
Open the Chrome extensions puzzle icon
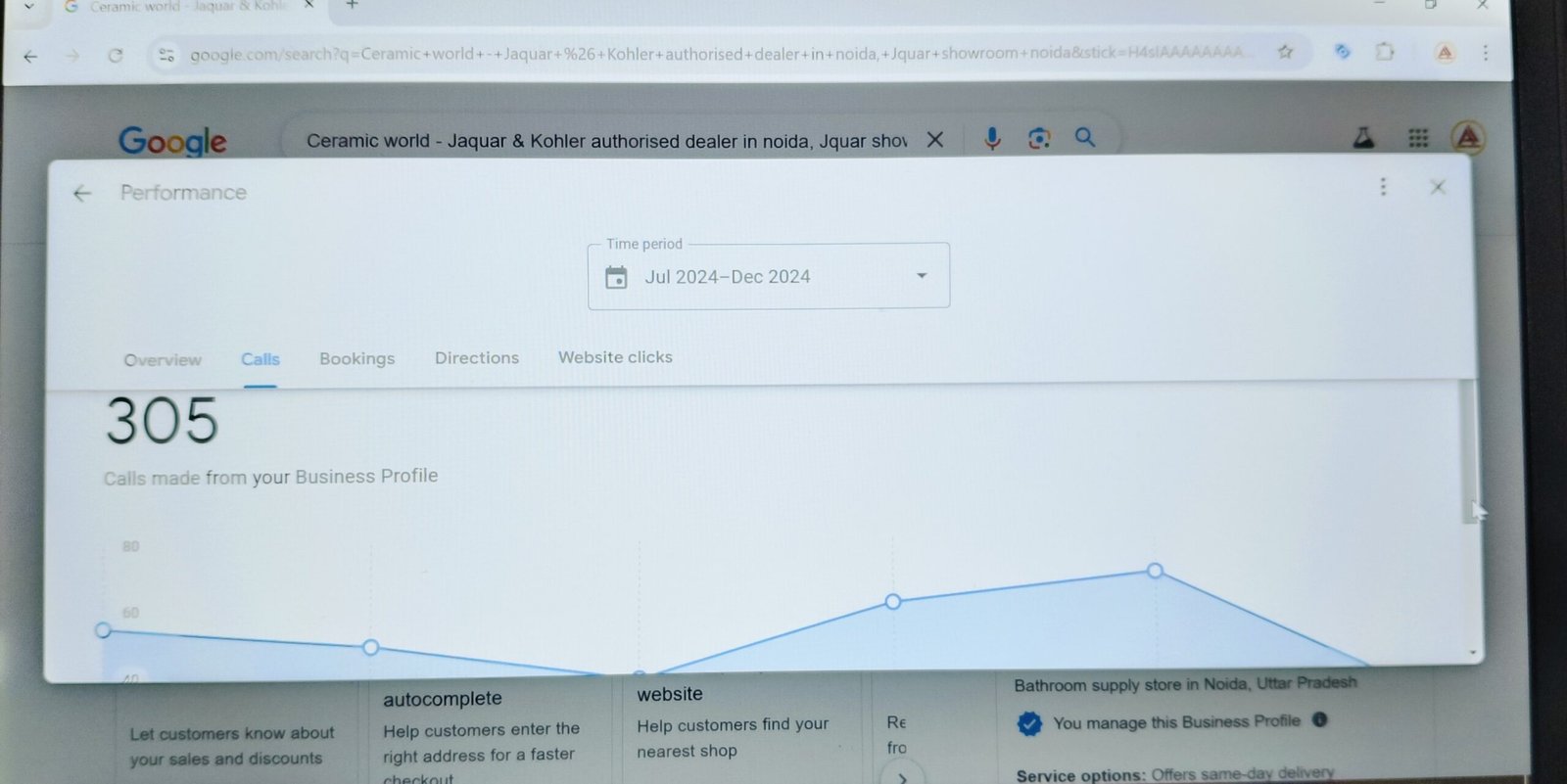pos(1385,51)
